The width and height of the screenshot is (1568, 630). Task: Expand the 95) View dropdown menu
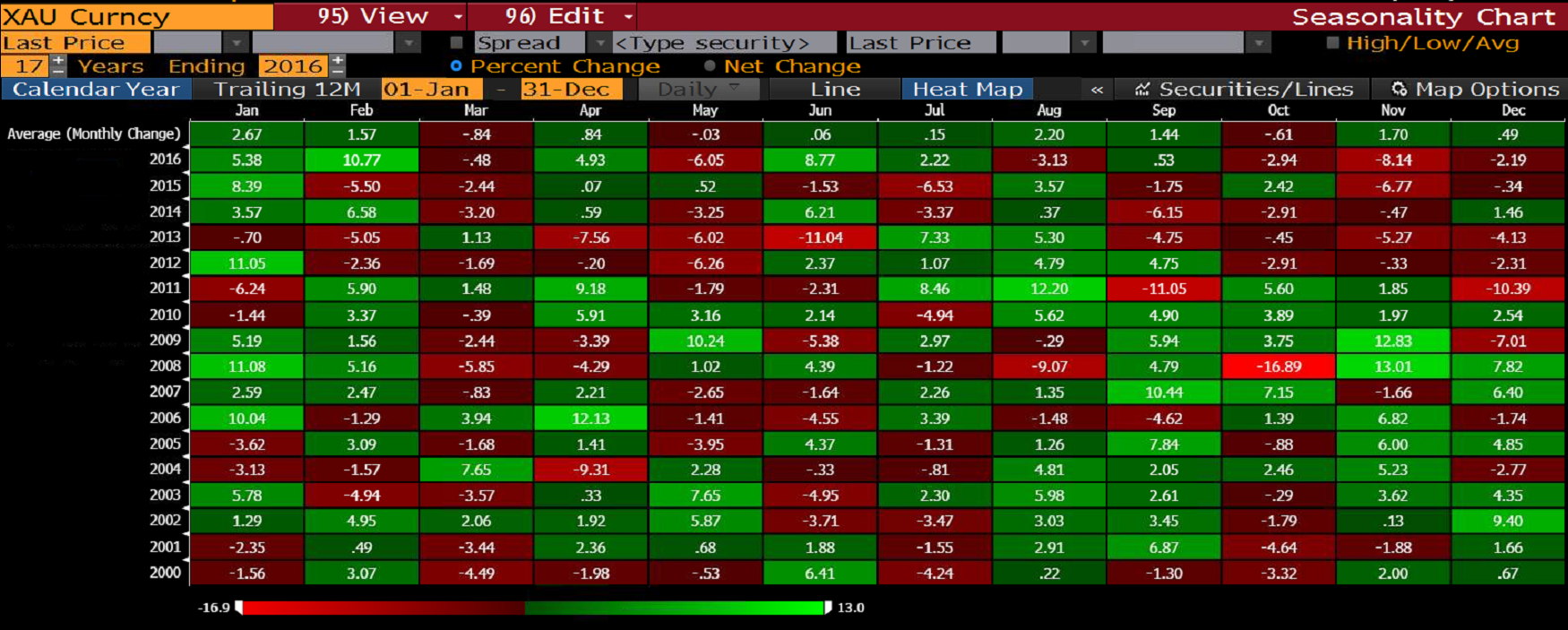[x=458, y=16]
